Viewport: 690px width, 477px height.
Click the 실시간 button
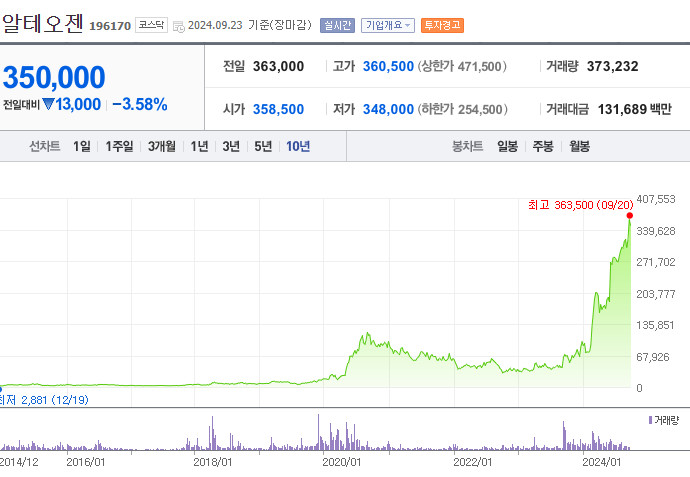tap(337, 26)
